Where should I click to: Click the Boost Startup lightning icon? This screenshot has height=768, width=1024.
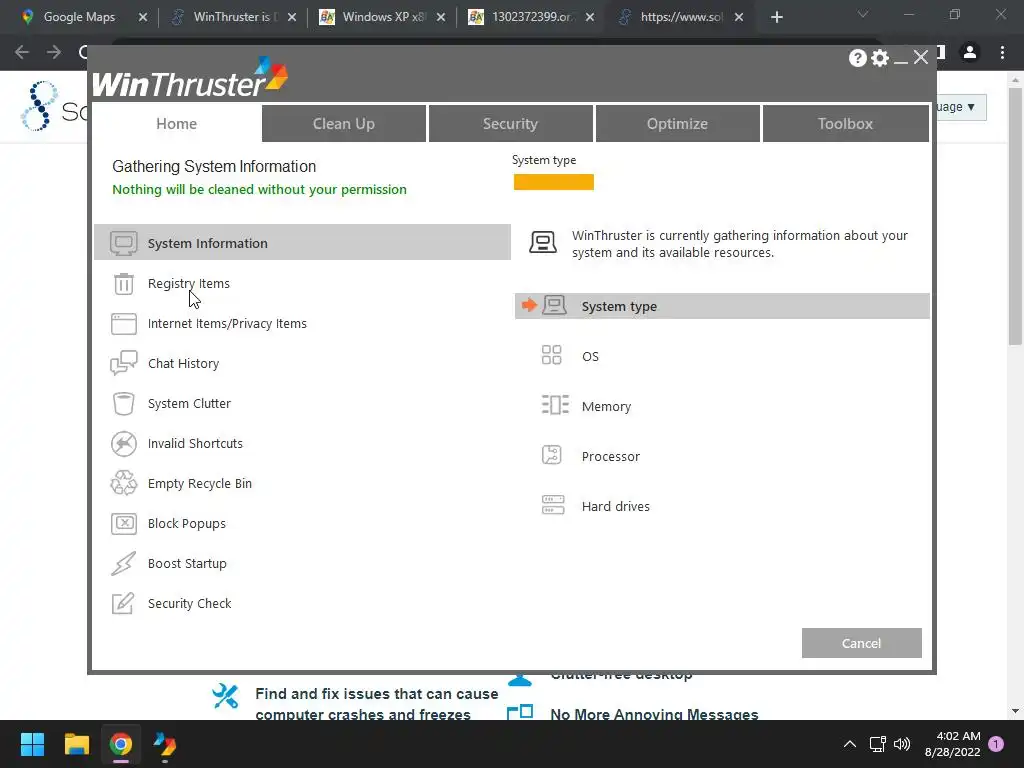tap(123, 564)
